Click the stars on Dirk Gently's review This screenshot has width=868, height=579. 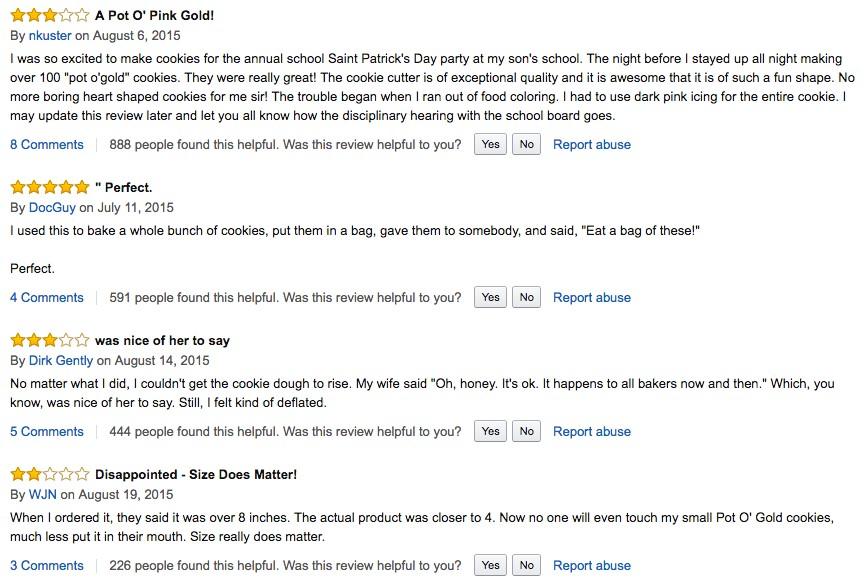pos(50,340)
